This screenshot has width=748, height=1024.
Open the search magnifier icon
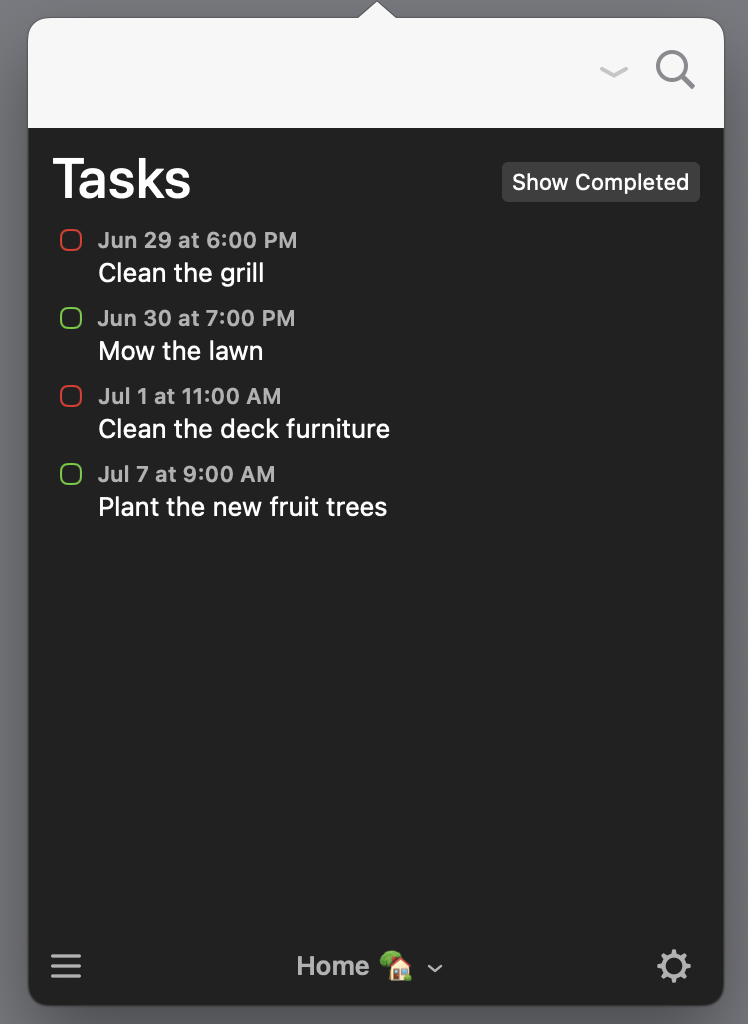675,69
